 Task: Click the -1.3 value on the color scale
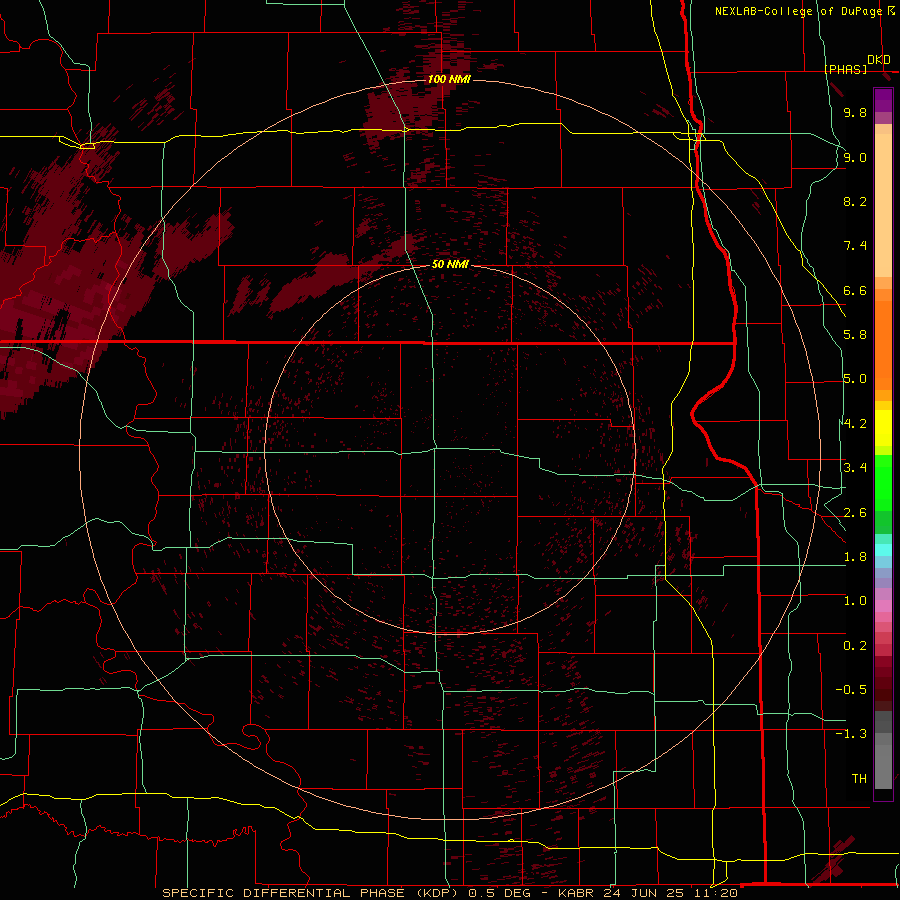851,734
